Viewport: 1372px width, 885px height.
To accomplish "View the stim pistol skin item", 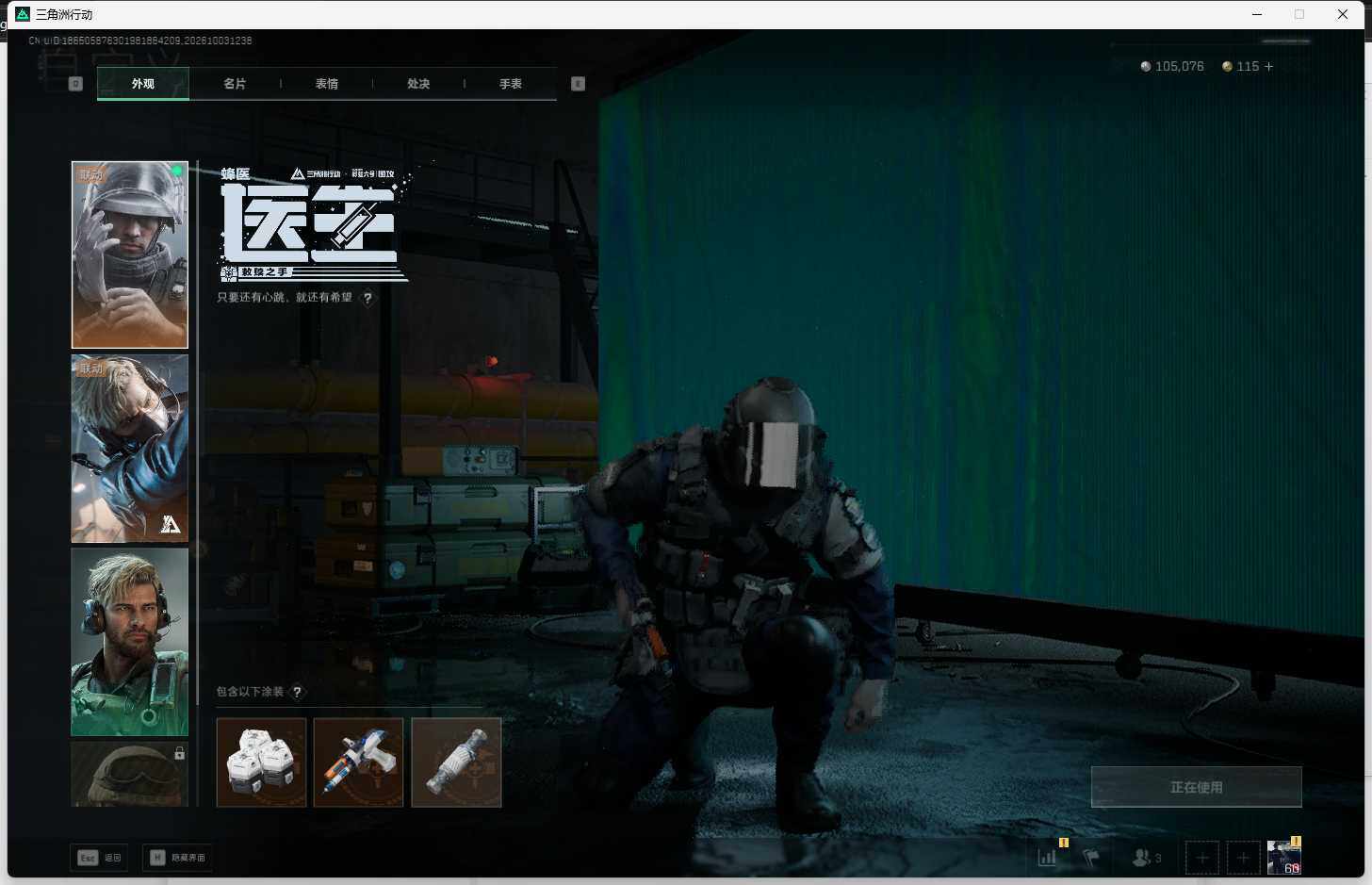I will (359, 762).
